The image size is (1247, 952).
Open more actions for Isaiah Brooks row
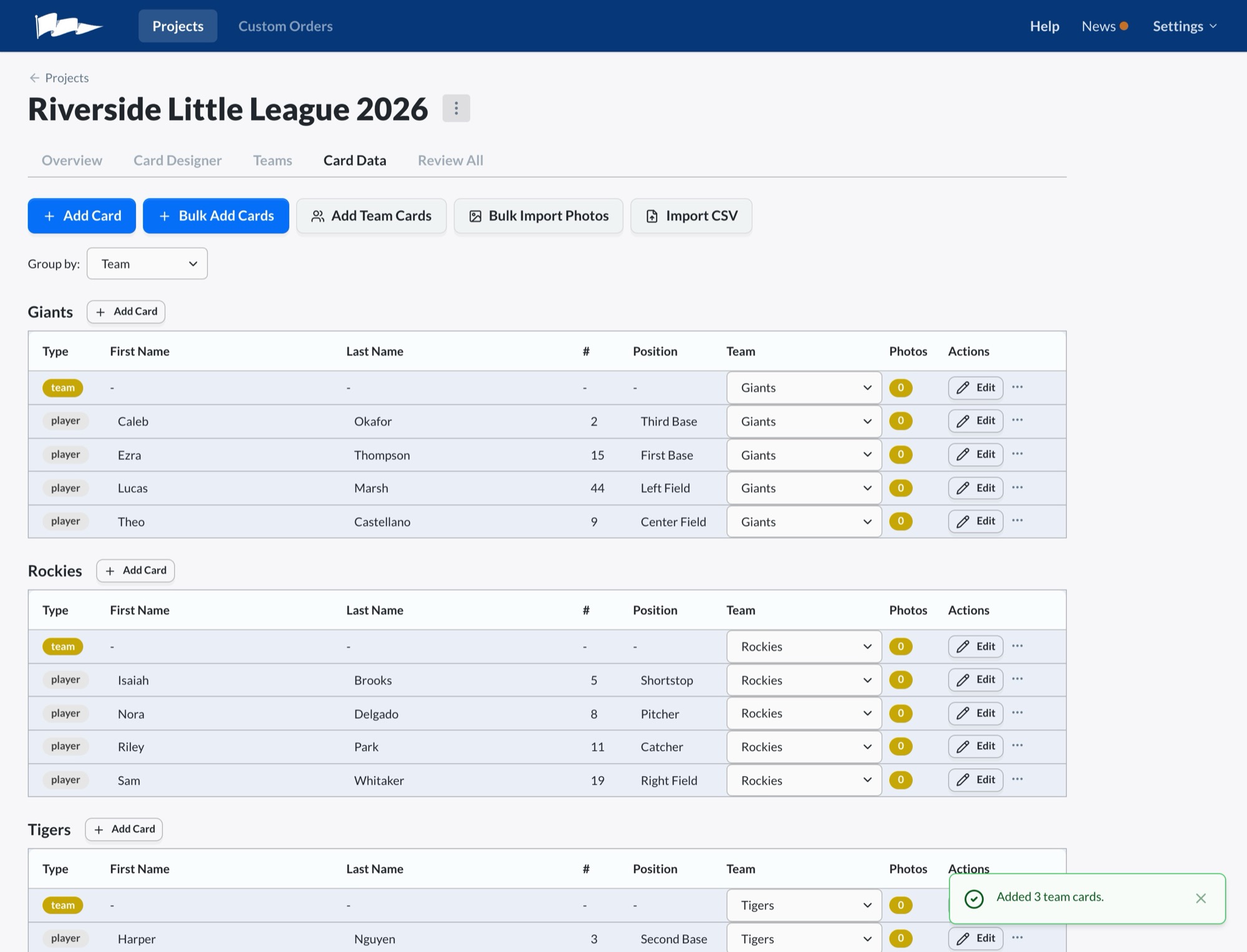click(x=1018, y=679)
